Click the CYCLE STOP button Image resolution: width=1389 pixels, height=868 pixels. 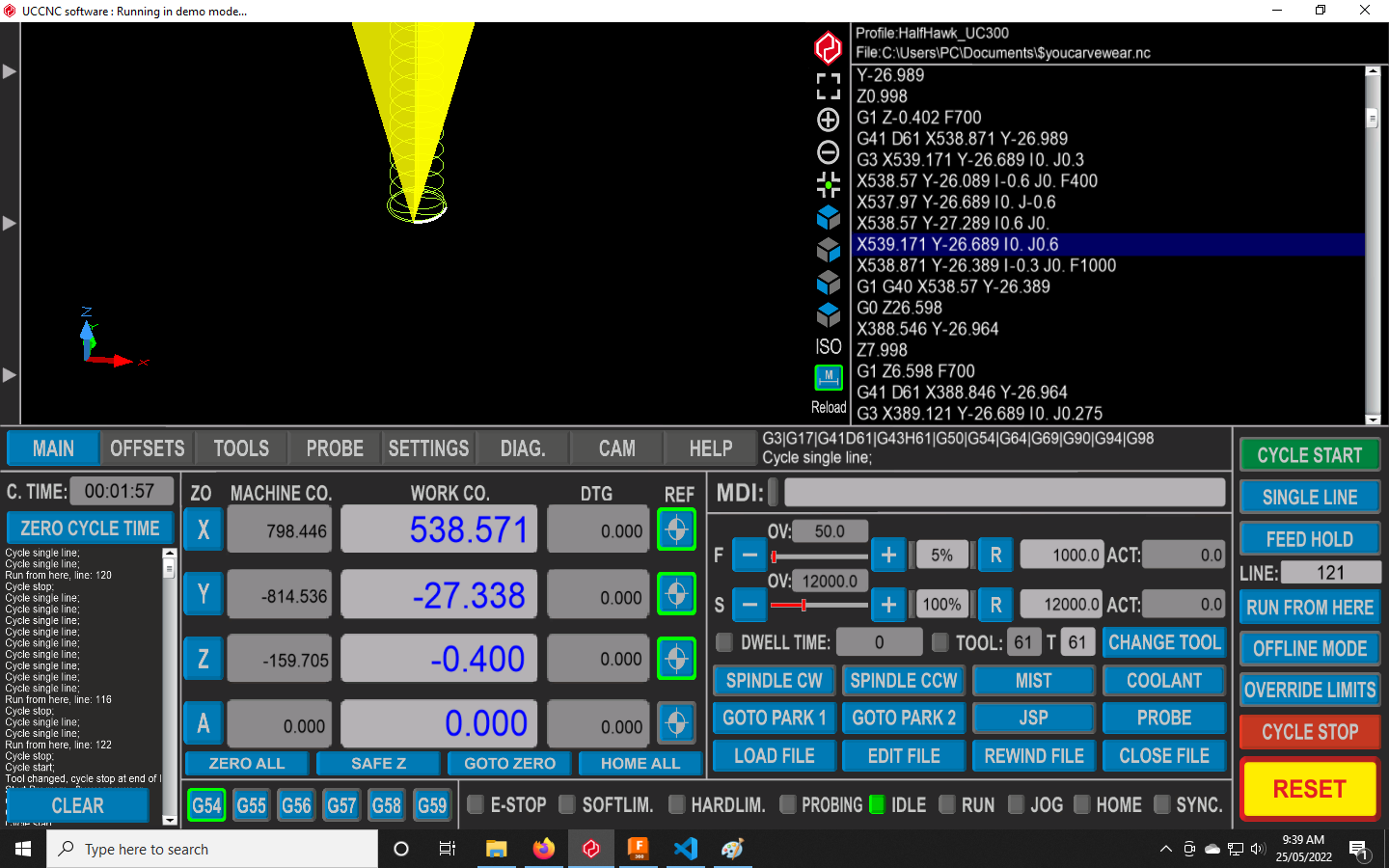tap(1309, 732)
